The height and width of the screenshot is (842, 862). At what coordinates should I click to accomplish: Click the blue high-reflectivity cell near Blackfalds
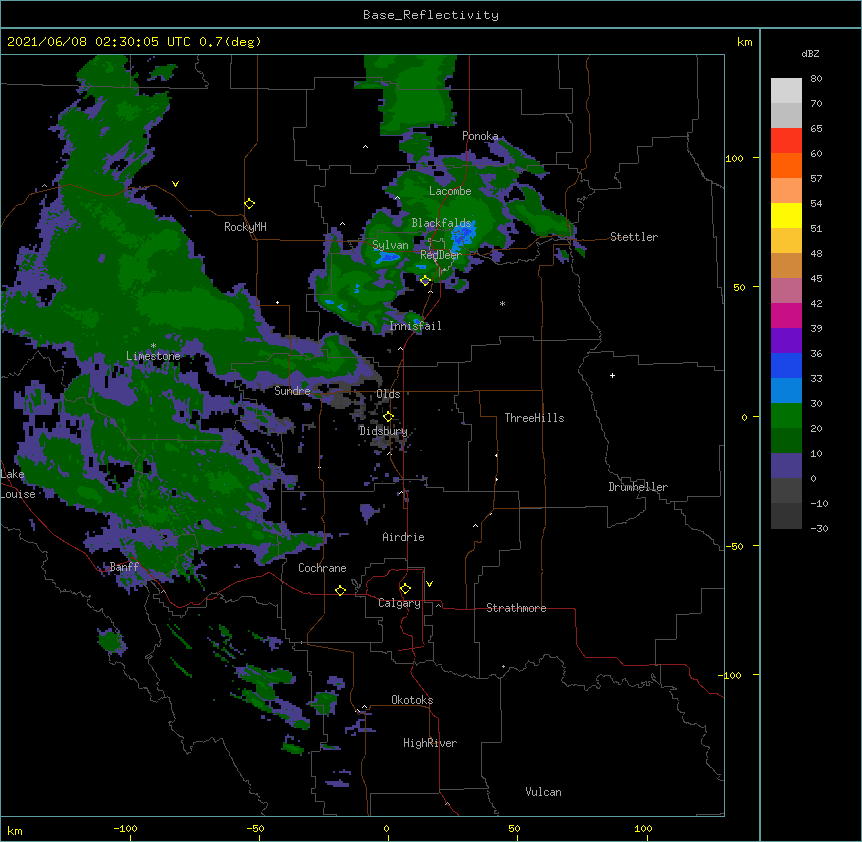point(462,235)
